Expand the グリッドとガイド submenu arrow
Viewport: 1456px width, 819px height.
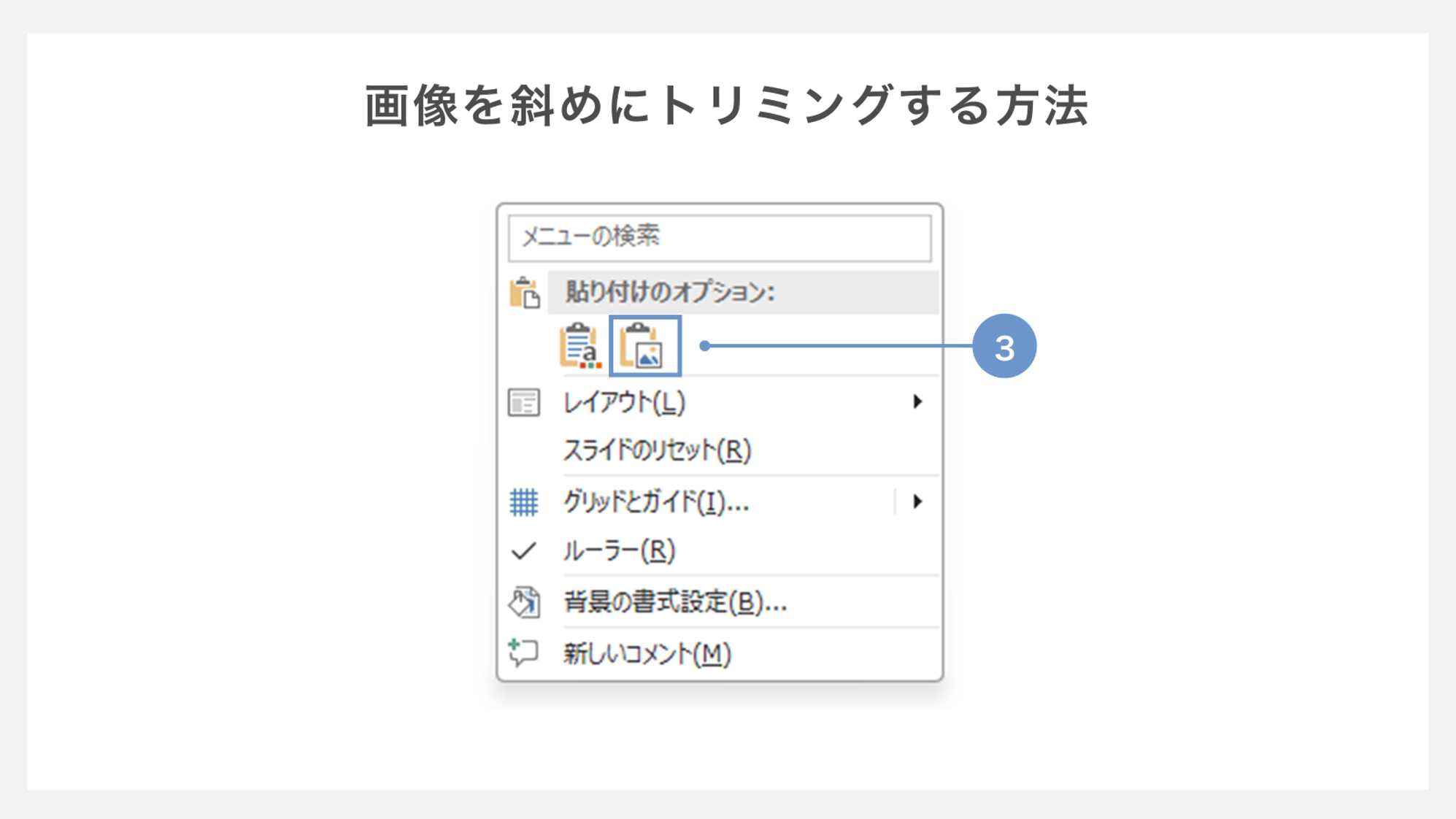(x=917, y=501)
